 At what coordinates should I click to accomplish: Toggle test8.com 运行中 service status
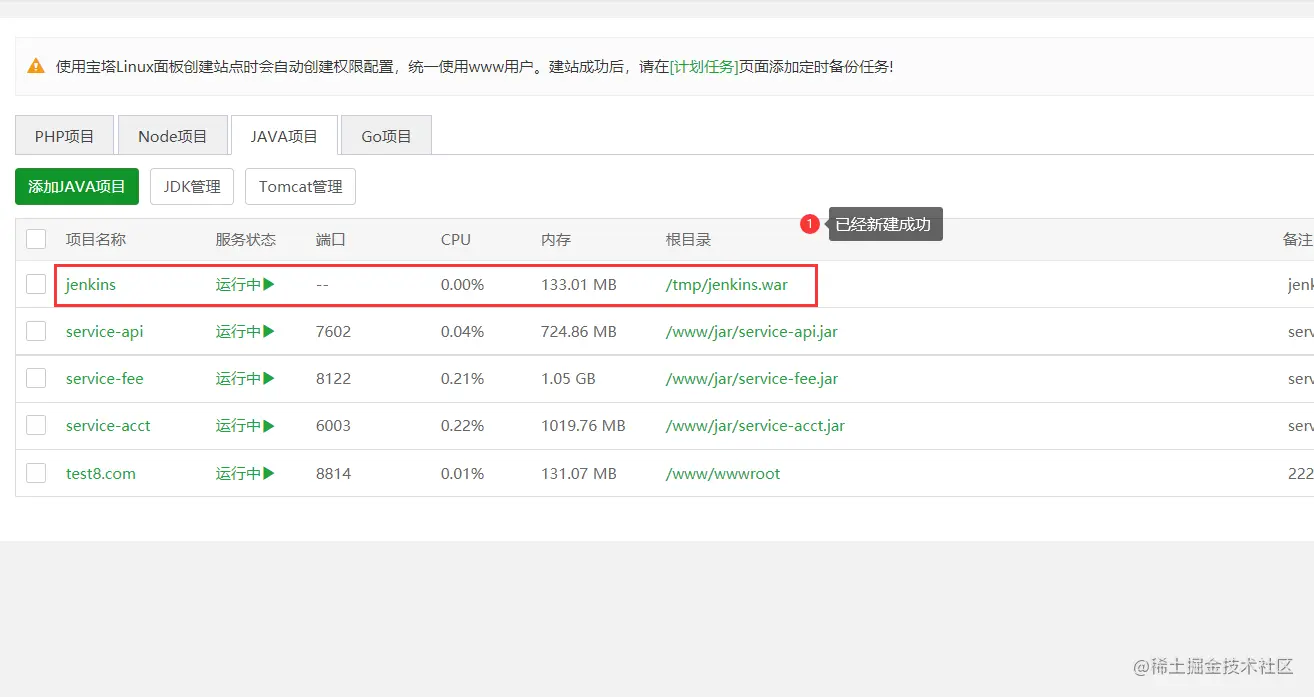pos(245,473)
